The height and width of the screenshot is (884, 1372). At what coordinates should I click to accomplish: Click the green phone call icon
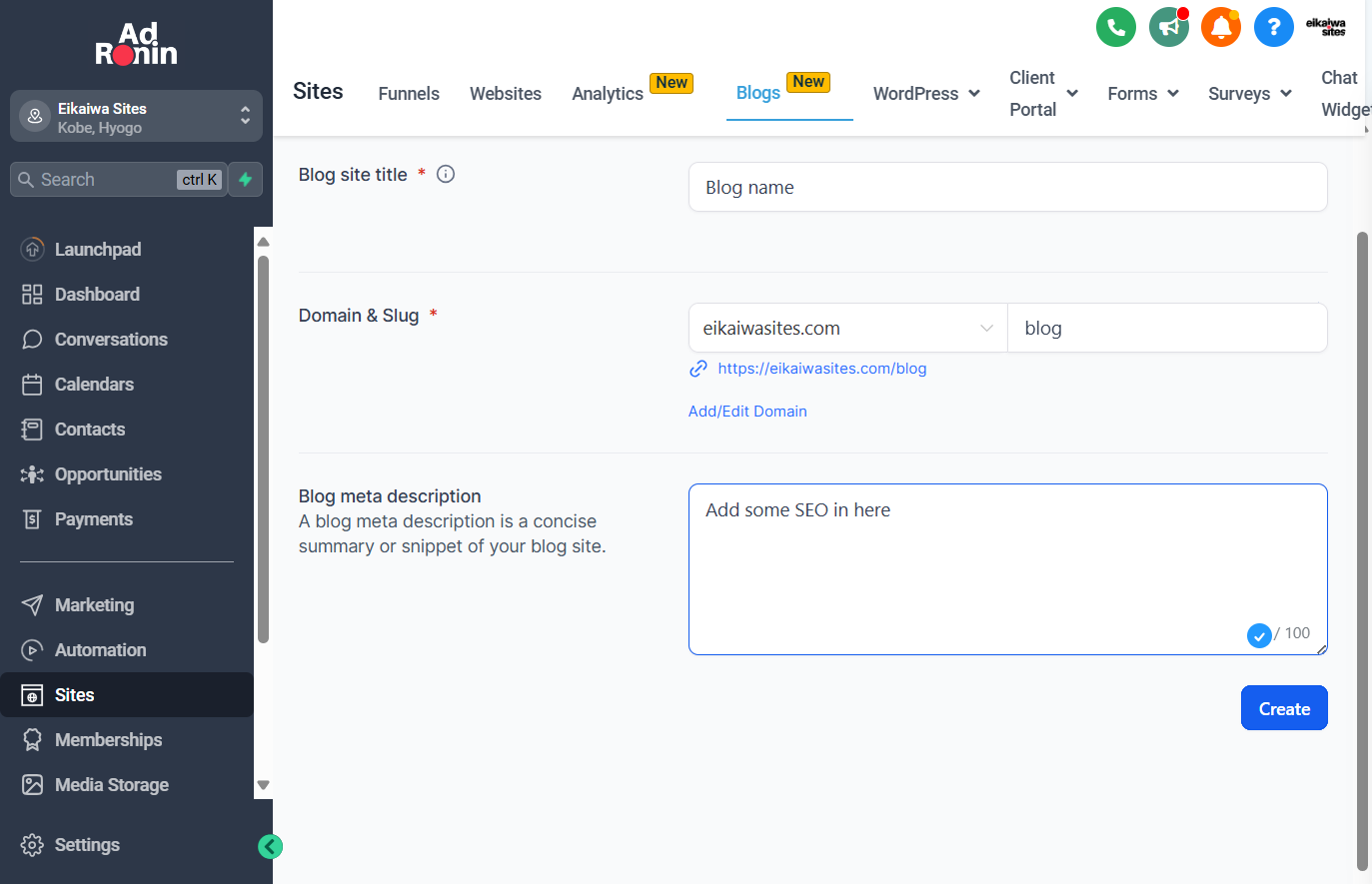click(1116, 27)
